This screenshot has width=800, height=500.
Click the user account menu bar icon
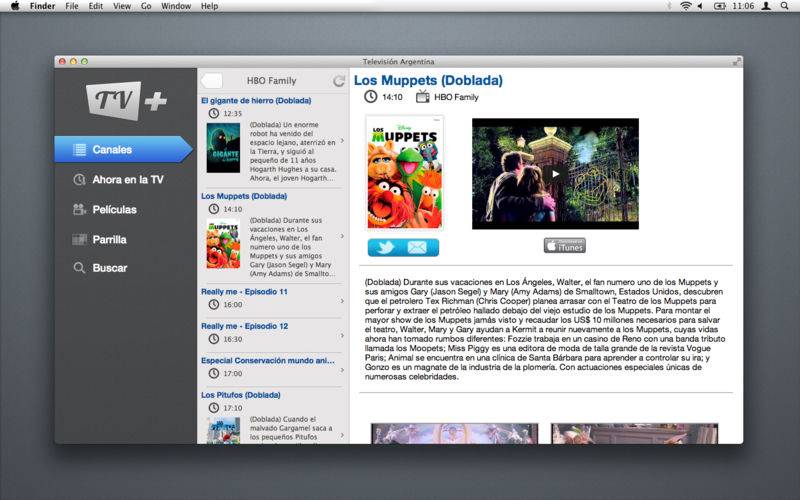pyautogui.click(x=766, y=6)
